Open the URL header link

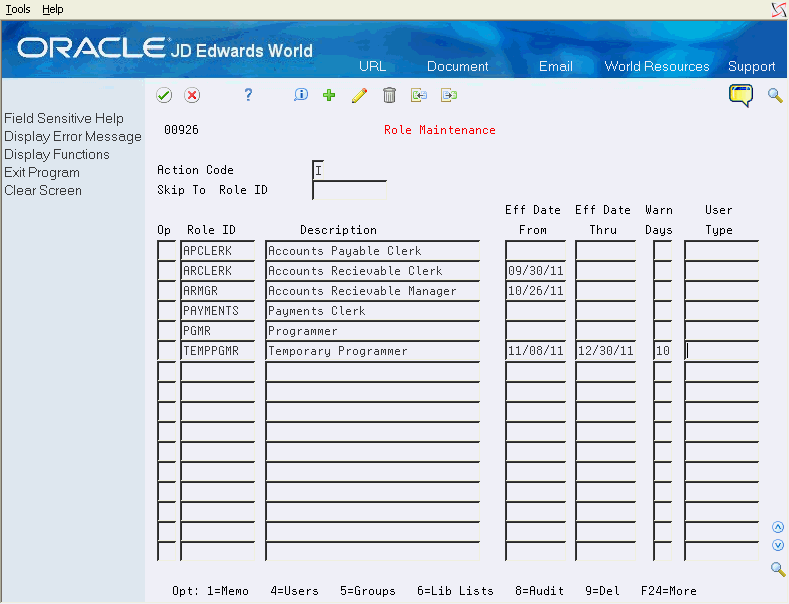(372, 66)
